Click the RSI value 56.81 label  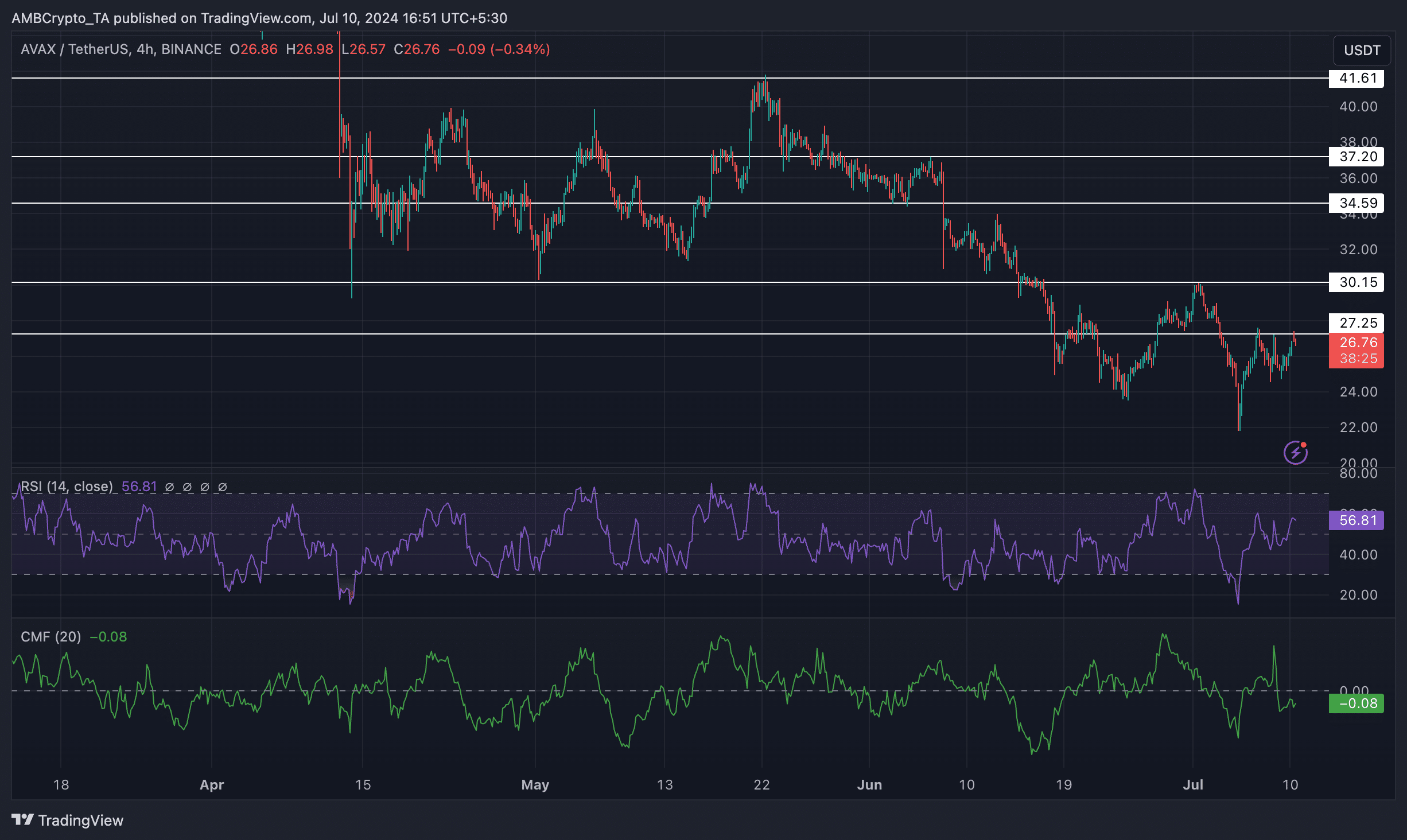tap(1356, 520)
